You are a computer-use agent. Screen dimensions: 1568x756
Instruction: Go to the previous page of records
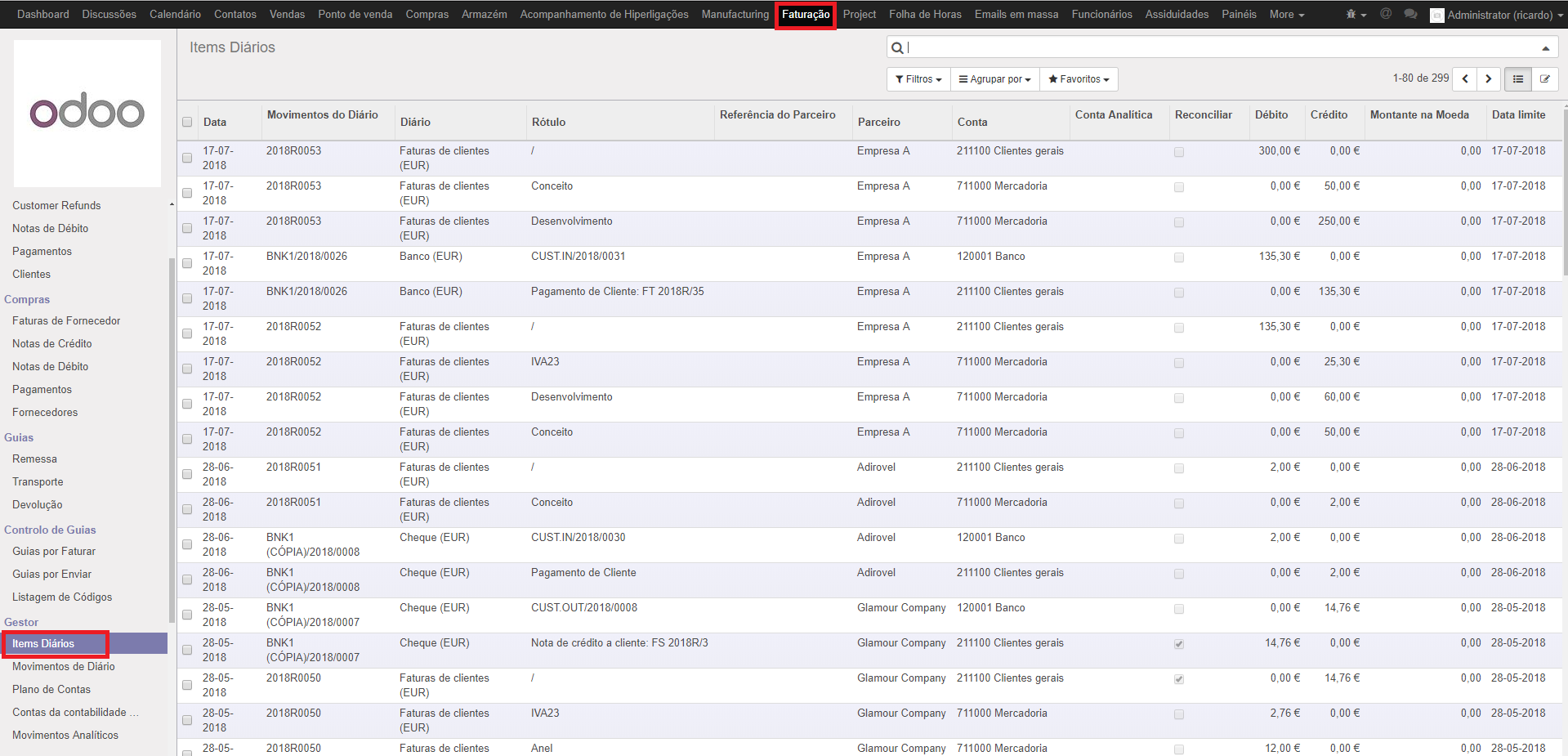pyautogui.click(x=1465, y=79)
